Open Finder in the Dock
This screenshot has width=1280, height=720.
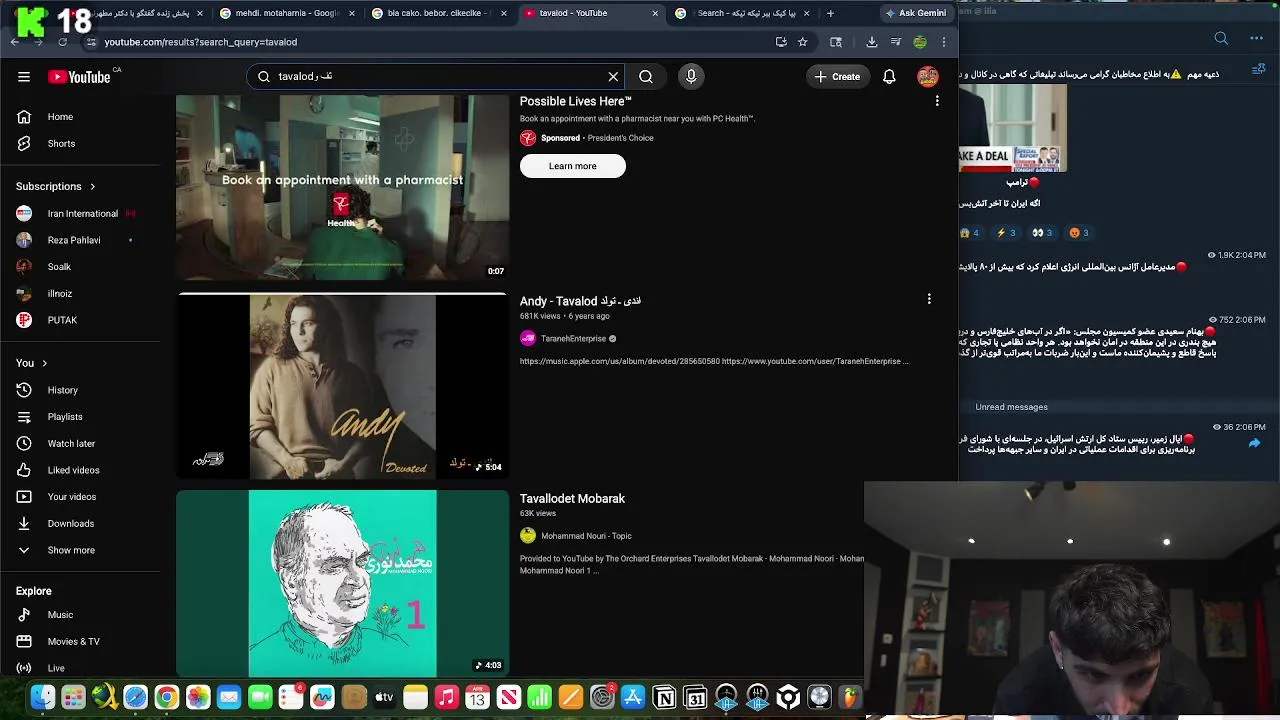point(42,697)
